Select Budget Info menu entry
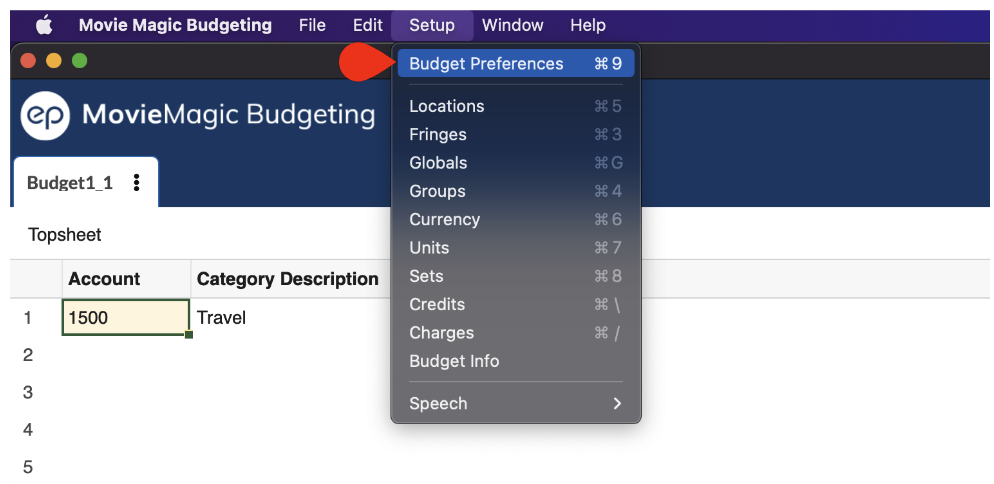994x484 pixels. (516, 361)
